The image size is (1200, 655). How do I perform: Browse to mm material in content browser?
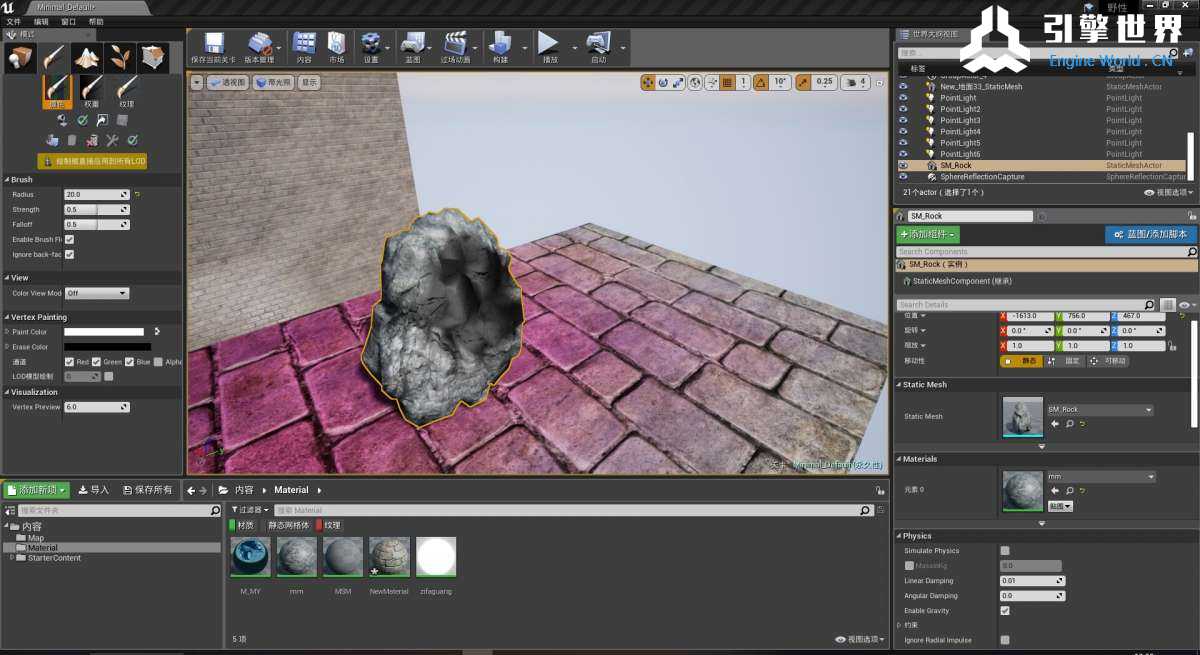click(x=1069, y=491)
